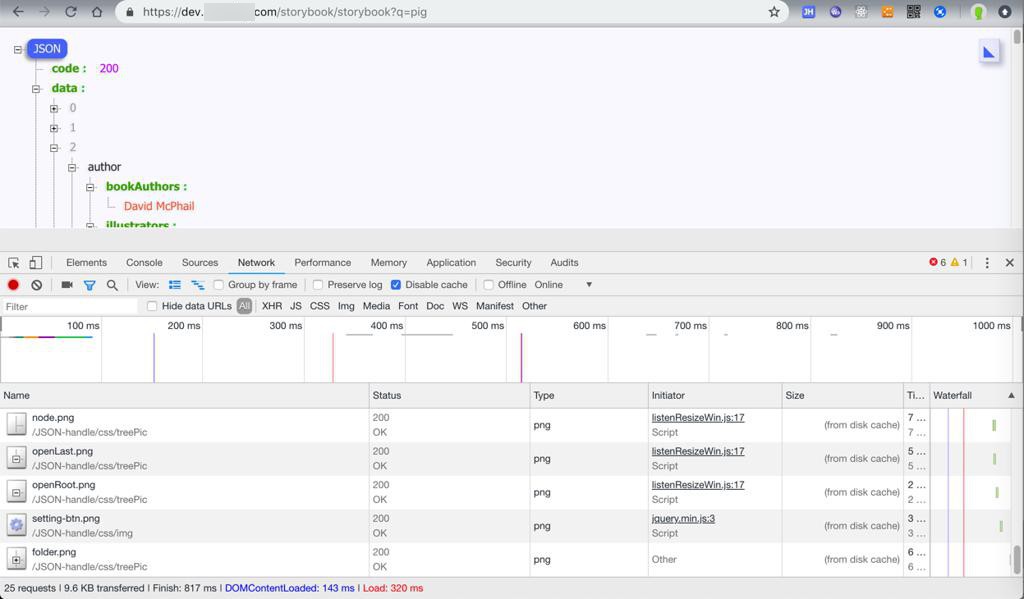Open the Memory tab
1024x599 pixels.
389,263
